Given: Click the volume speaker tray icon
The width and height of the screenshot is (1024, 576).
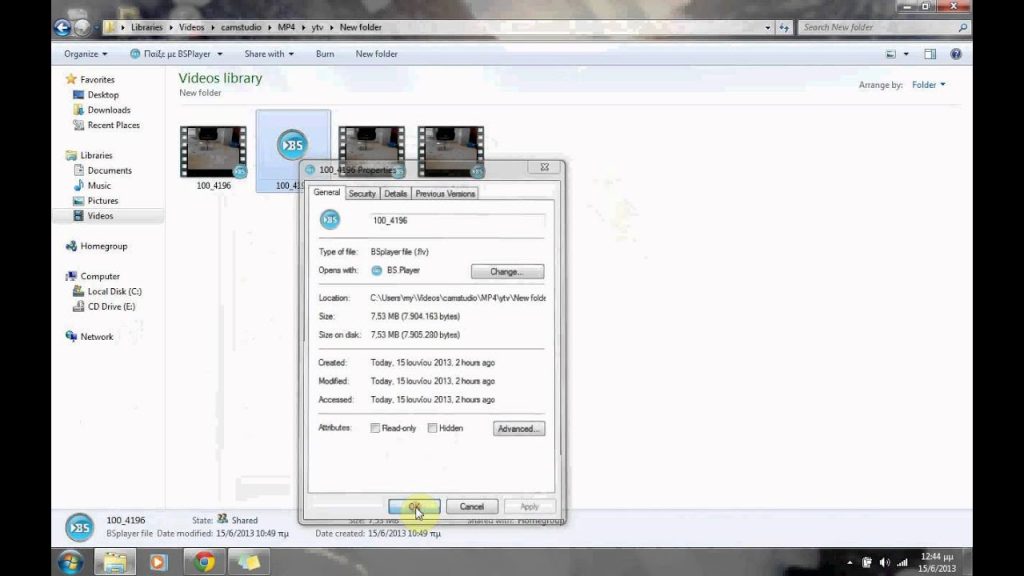Looking at the screenshot, I should (884, 562).
